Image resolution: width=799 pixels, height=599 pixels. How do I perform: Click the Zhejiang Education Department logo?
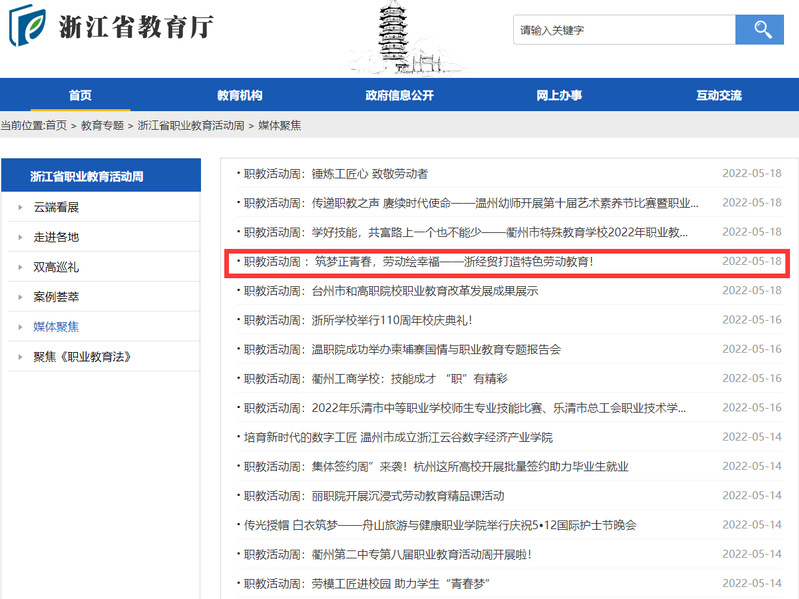pyautogui.click(x=110, y=28)
